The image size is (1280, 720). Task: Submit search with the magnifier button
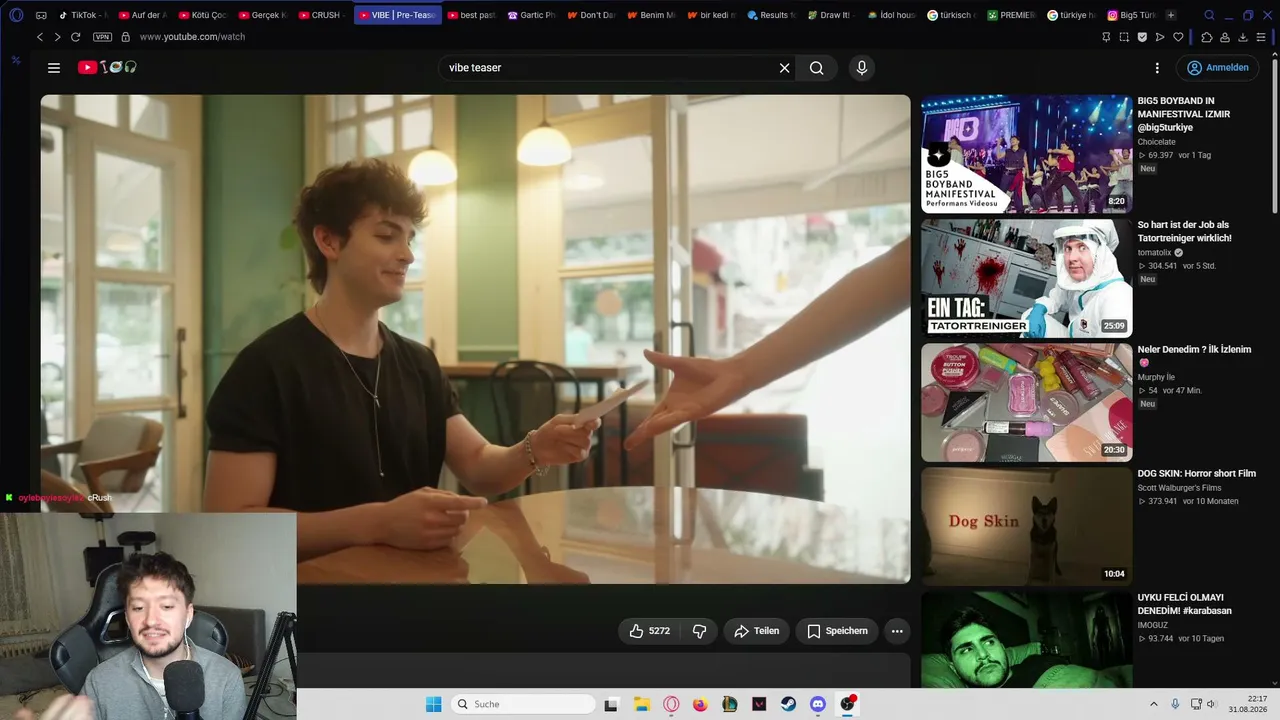point(817,68)
